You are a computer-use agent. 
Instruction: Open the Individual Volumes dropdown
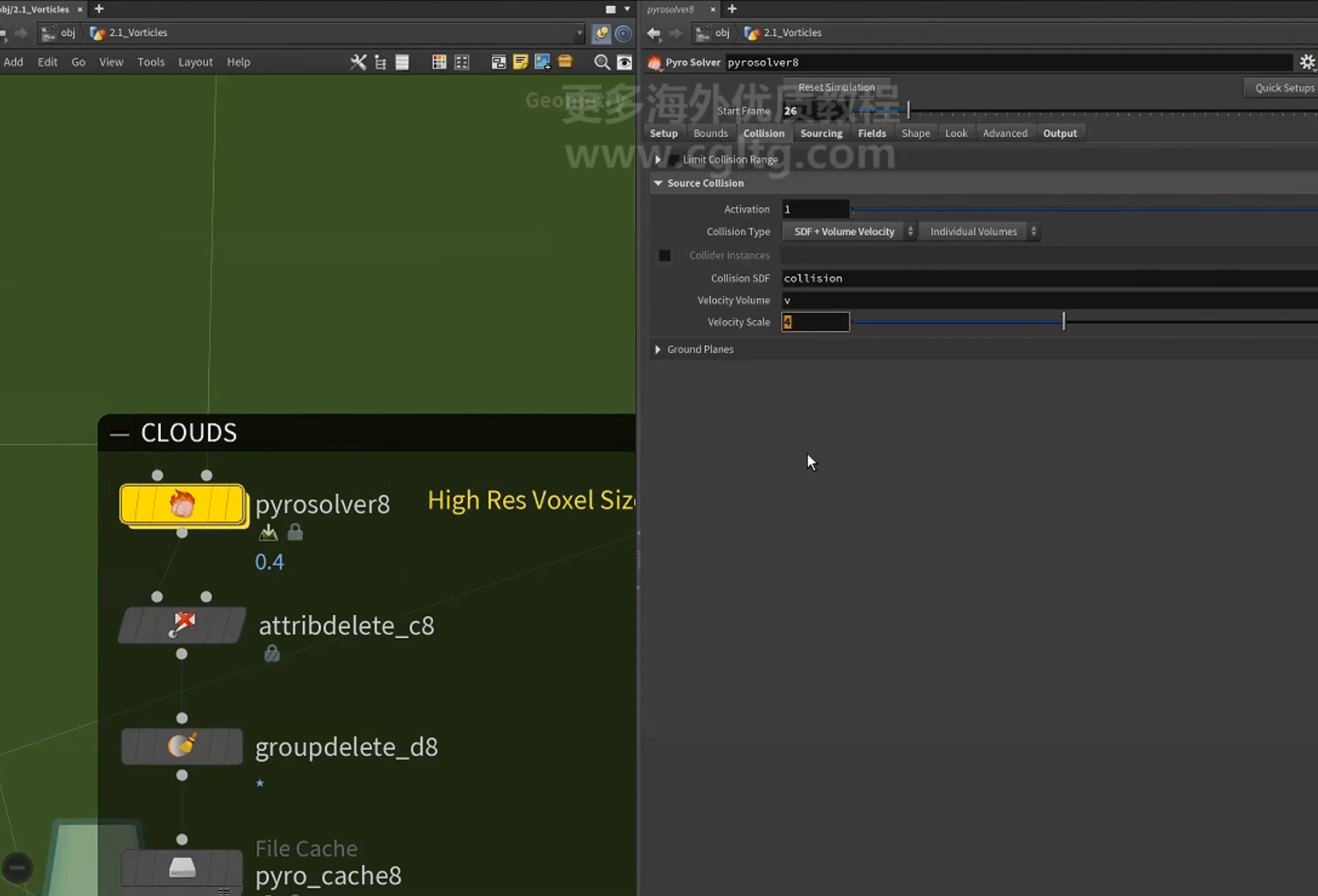(979, 231)
